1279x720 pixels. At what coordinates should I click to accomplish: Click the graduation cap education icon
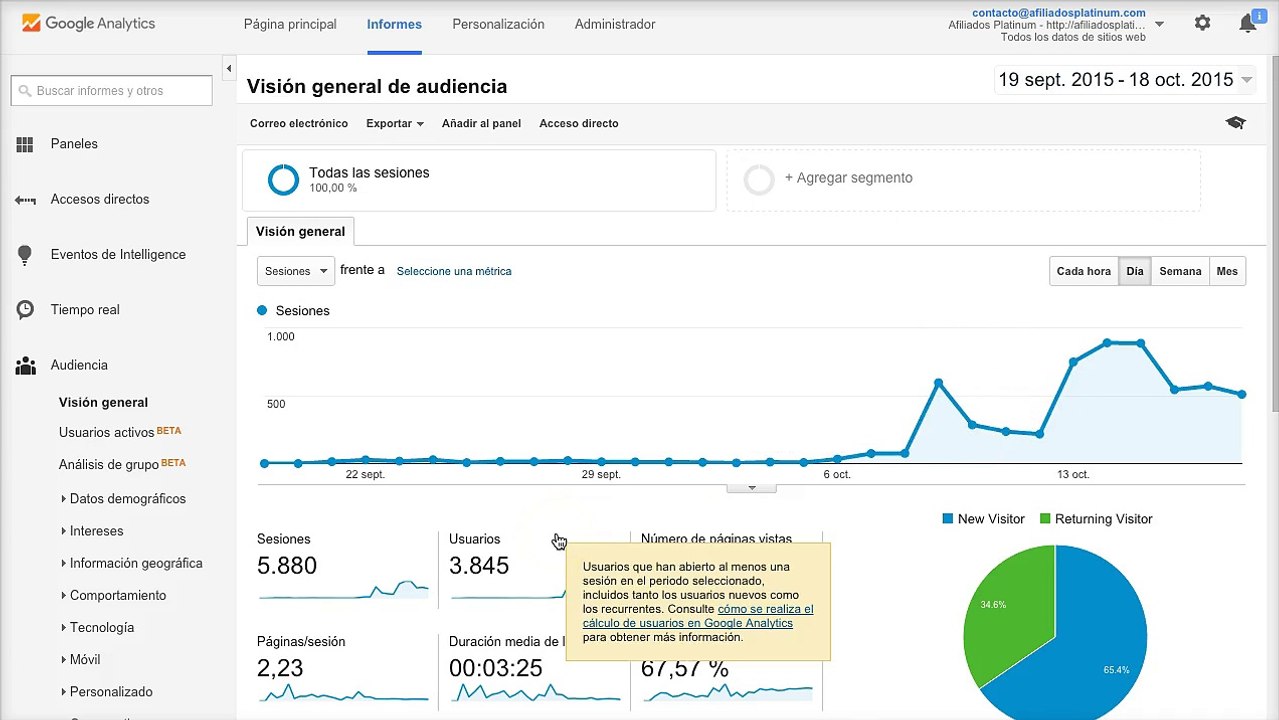click(1236, 123)
